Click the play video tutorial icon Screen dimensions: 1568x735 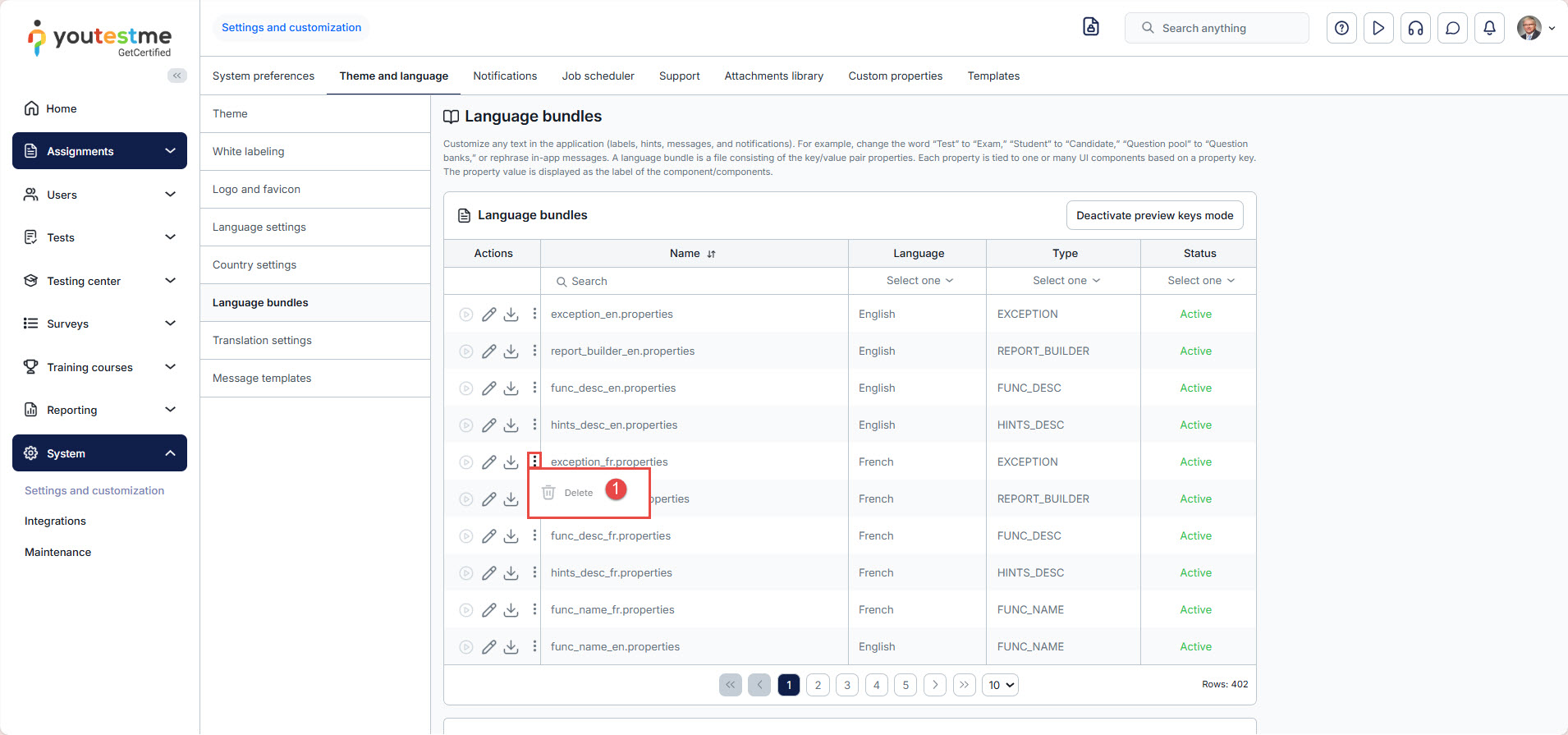pyautogui.click(x=1378, y=28)
